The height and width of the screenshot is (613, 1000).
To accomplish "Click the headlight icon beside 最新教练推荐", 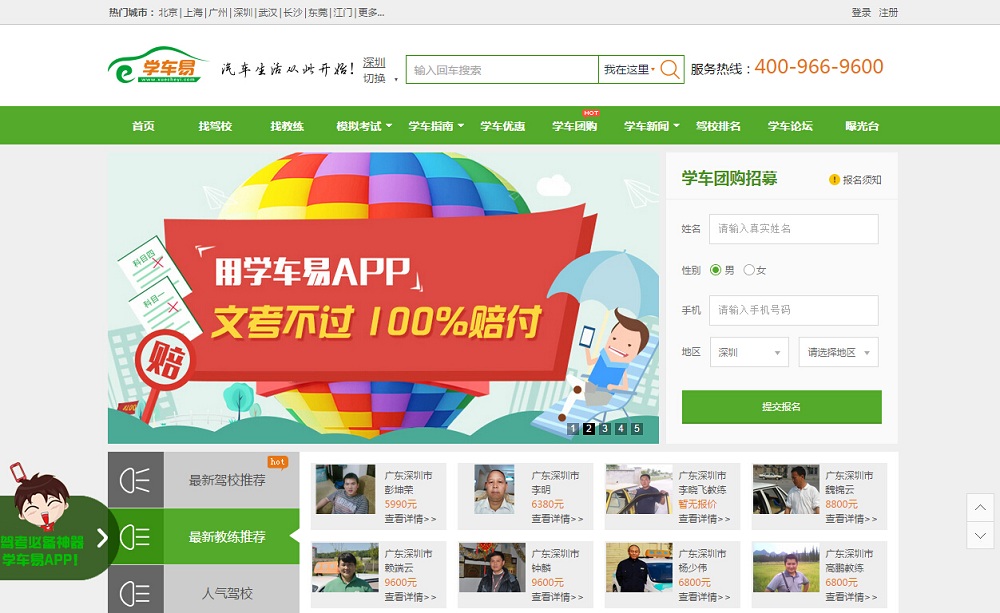I will 135,536.
